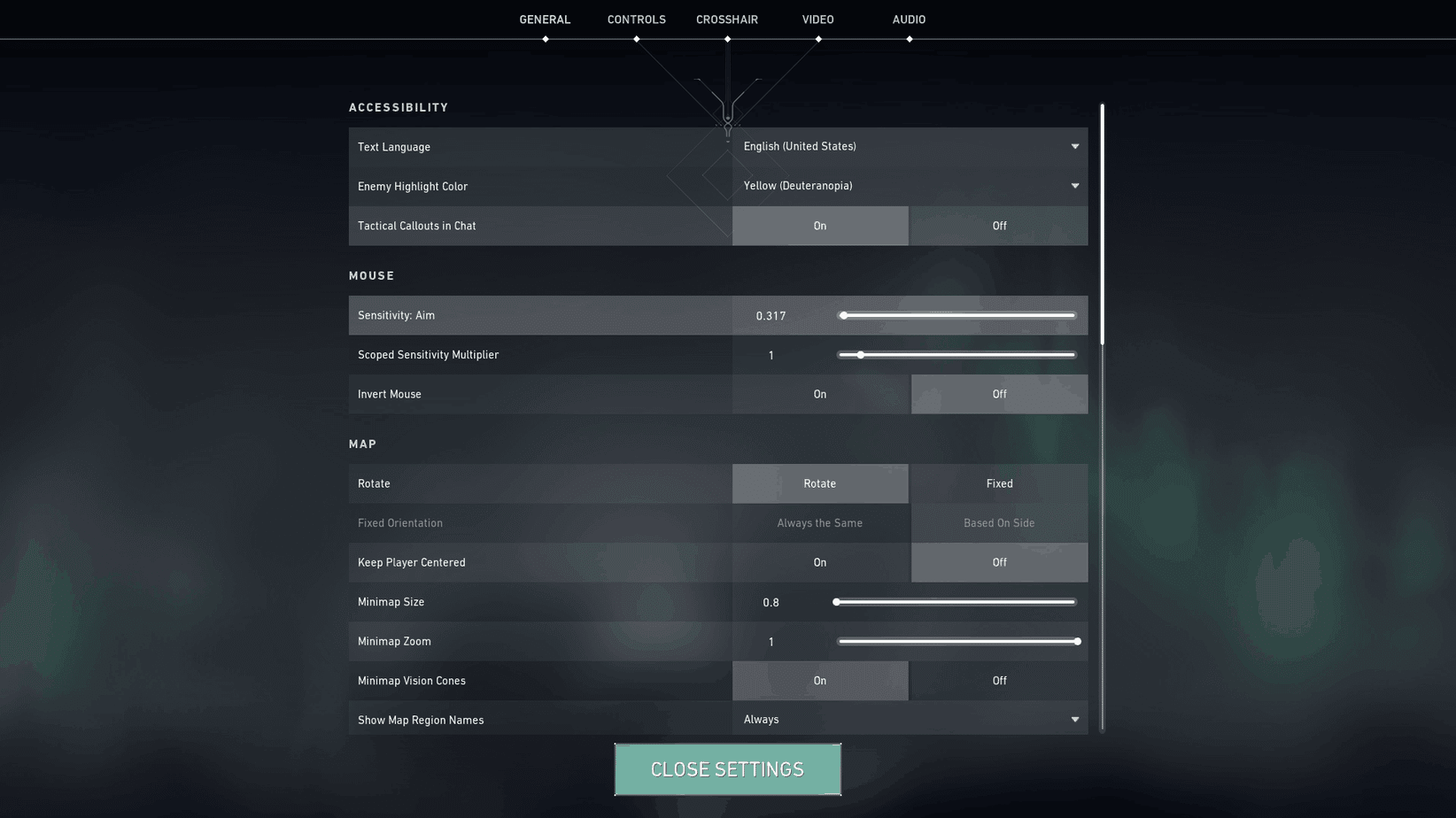Screen dimensions: 1456x818
Task: Click the Sensitivity: Aim label
Action: pyautogui.click(x=396, y=315)
